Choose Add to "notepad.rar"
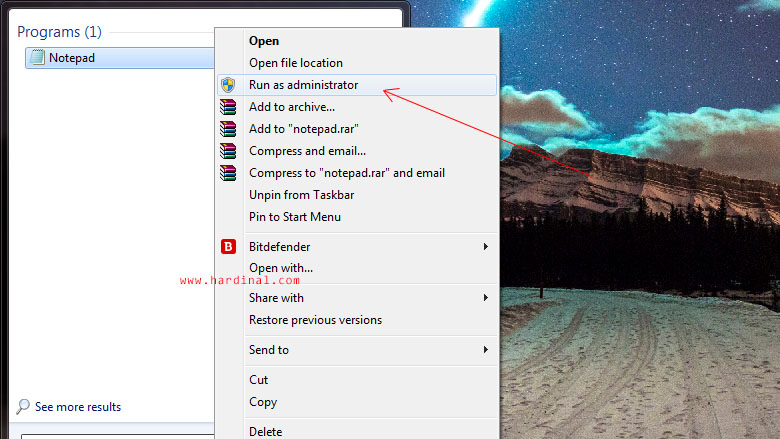The height and width of the screenshot is (439, 780). click(x=357, y=129)
